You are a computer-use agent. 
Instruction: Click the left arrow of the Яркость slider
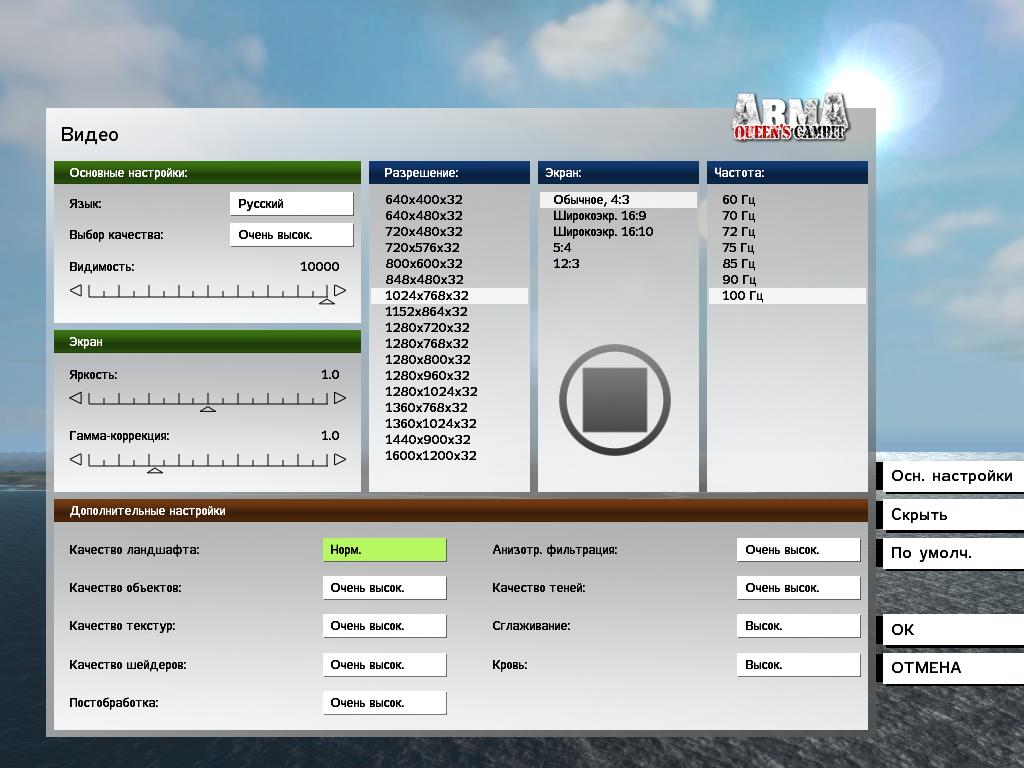75,398
